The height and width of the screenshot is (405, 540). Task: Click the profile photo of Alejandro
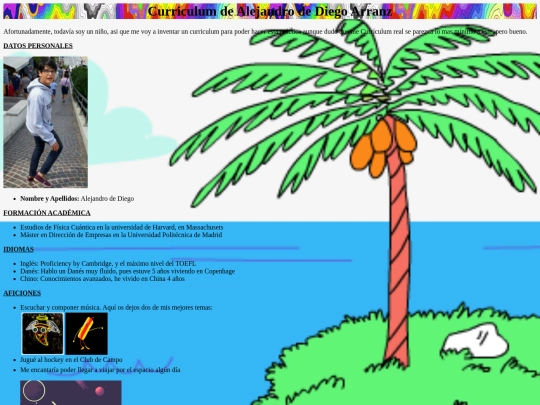pos(45,122)
